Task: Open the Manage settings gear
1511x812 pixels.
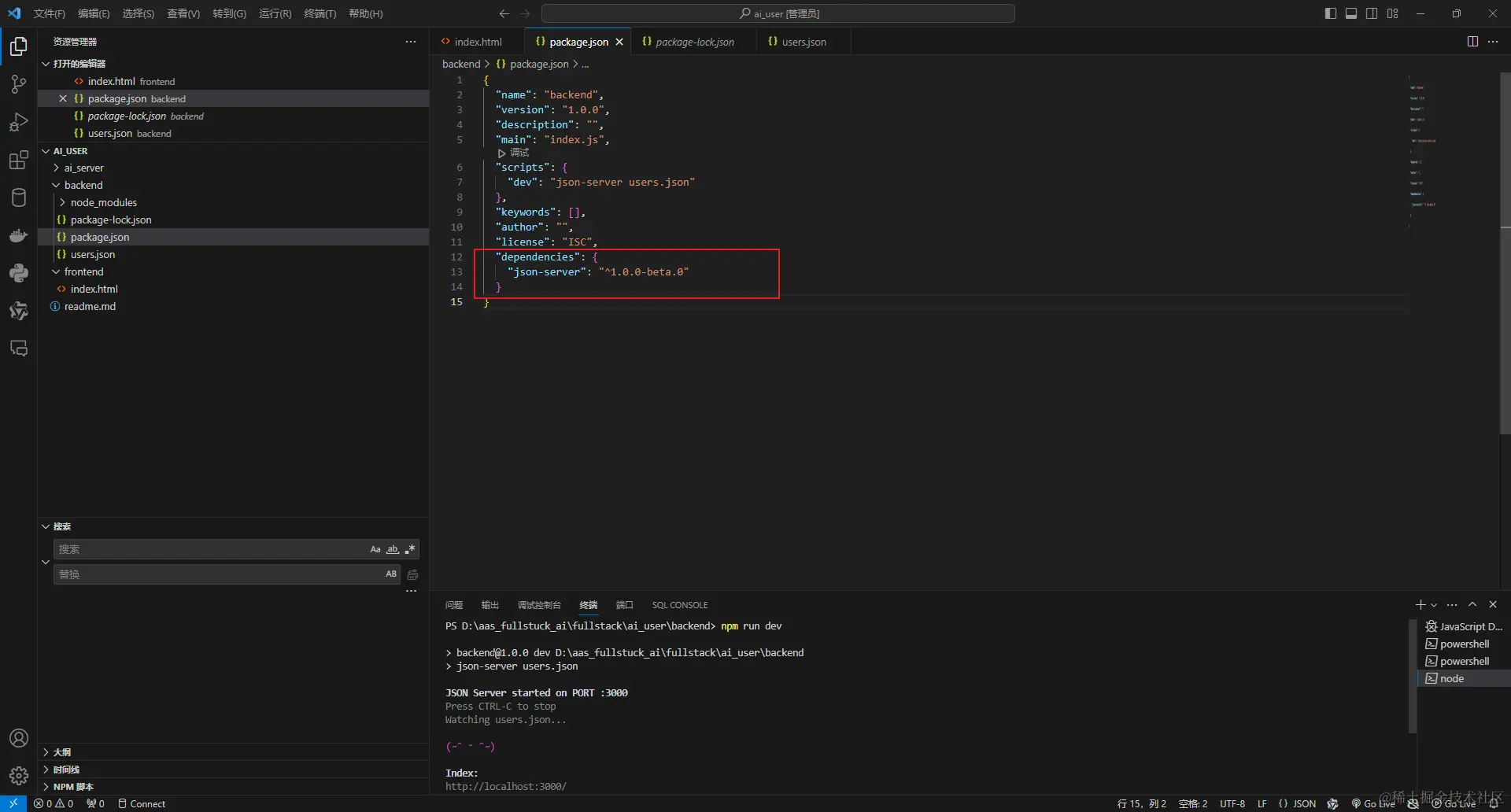Action: 19,776
